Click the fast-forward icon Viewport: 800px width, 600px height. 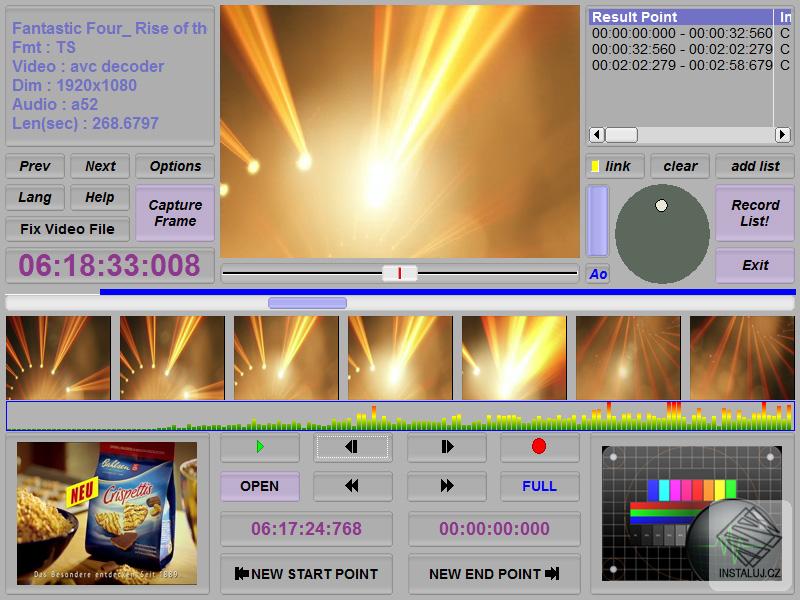click(446, 487)
